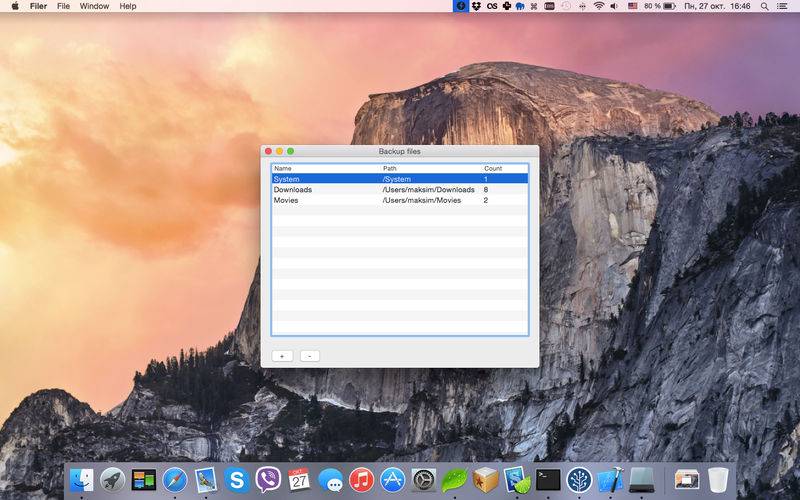Launch Skype from the Dock
The width and height of the screenshot is (800, 500).
237,480
